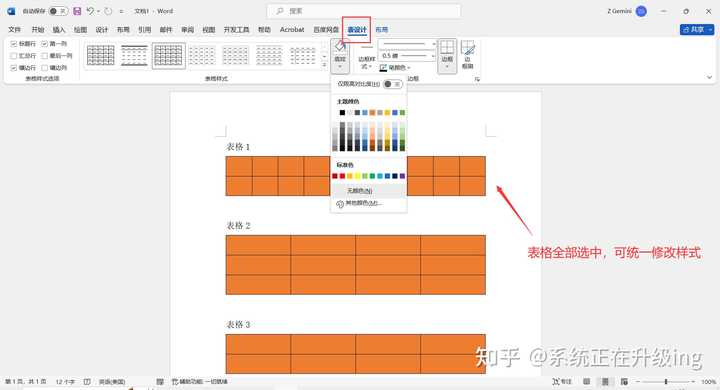The image size is (720, 390).
Task: Check the Total Row (汇总行) checkbox
Action: click(x=14, y=56)
